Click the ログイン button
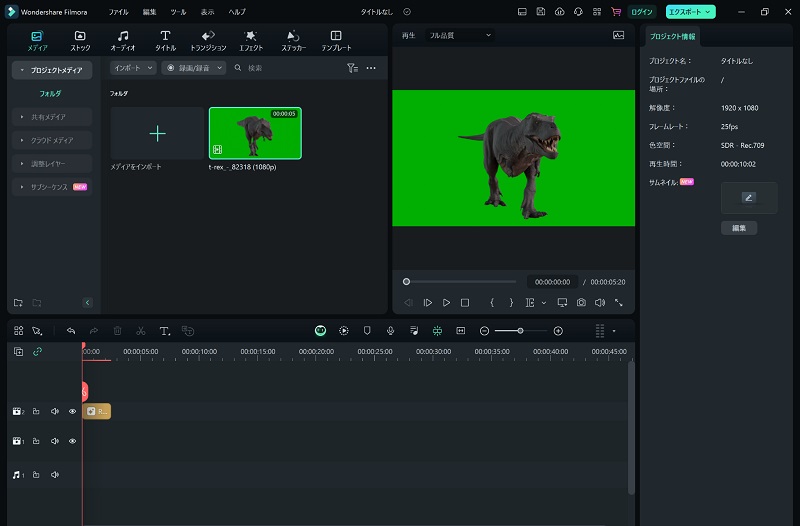The height and width of the screenshot is (526, 800). click(x=641, y=12)
